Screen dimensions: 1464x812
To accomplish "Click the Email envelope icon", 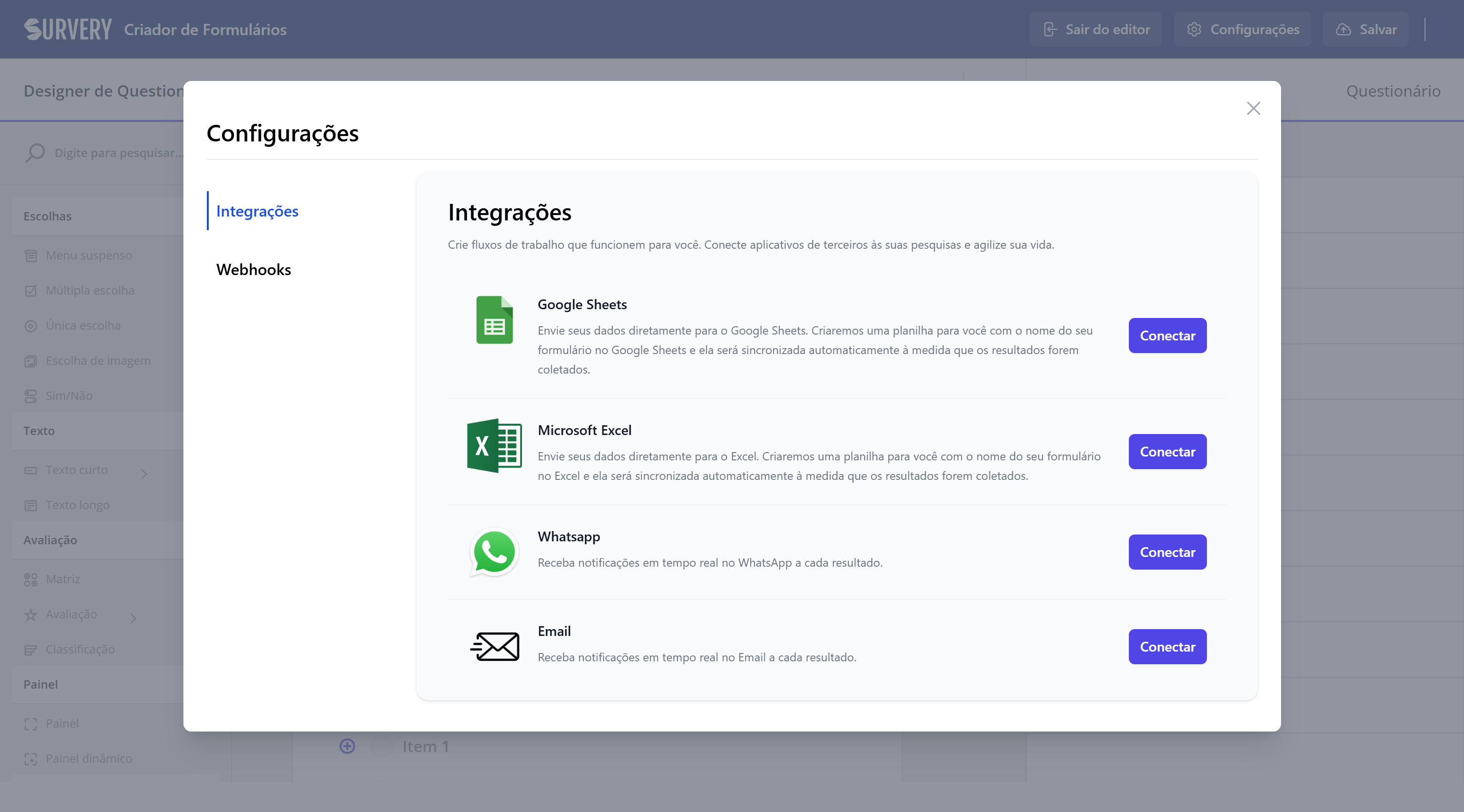I will coord(495,647).
